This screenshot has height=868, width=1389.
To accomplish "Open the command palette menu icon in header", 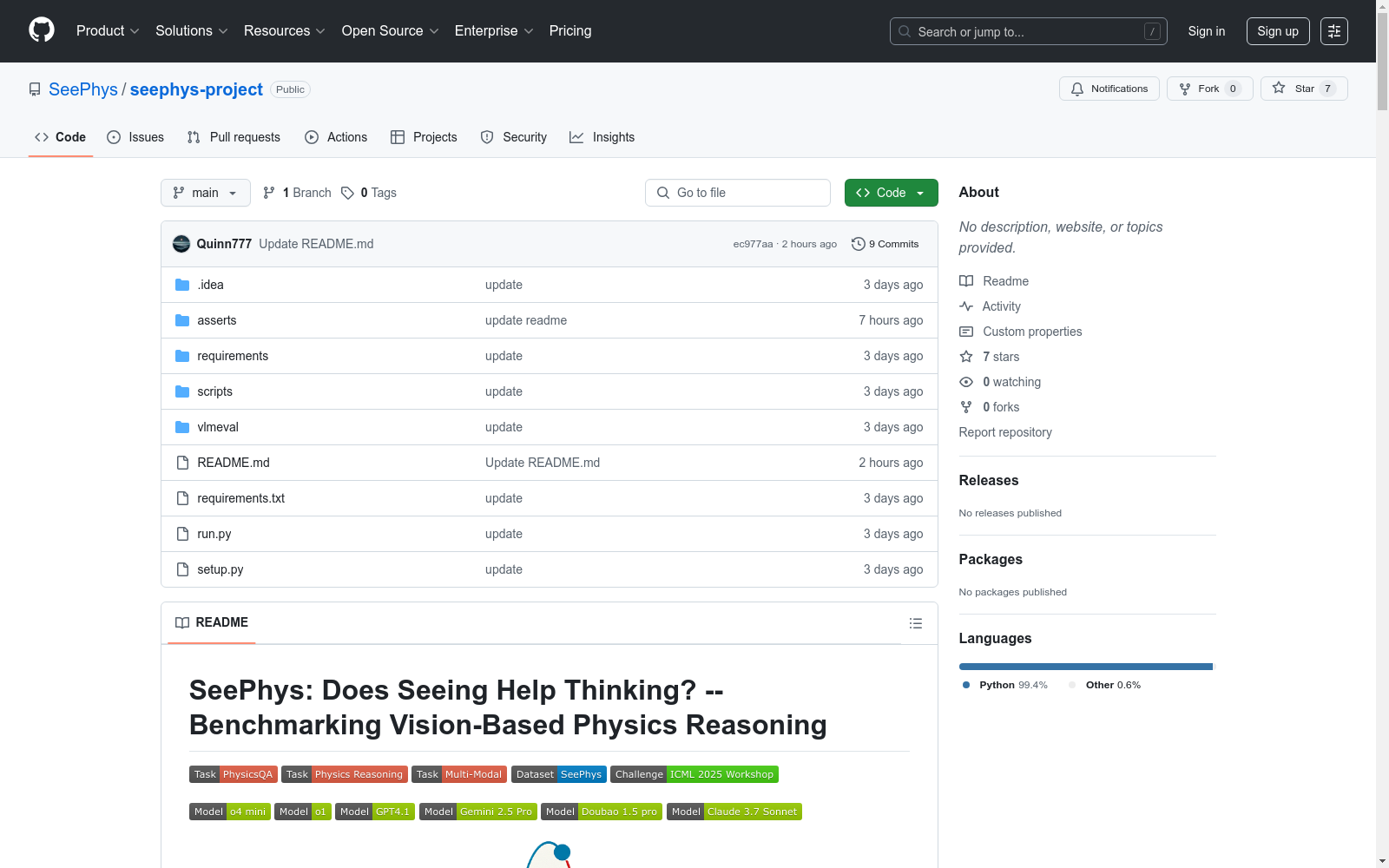I will [1334, 31].
